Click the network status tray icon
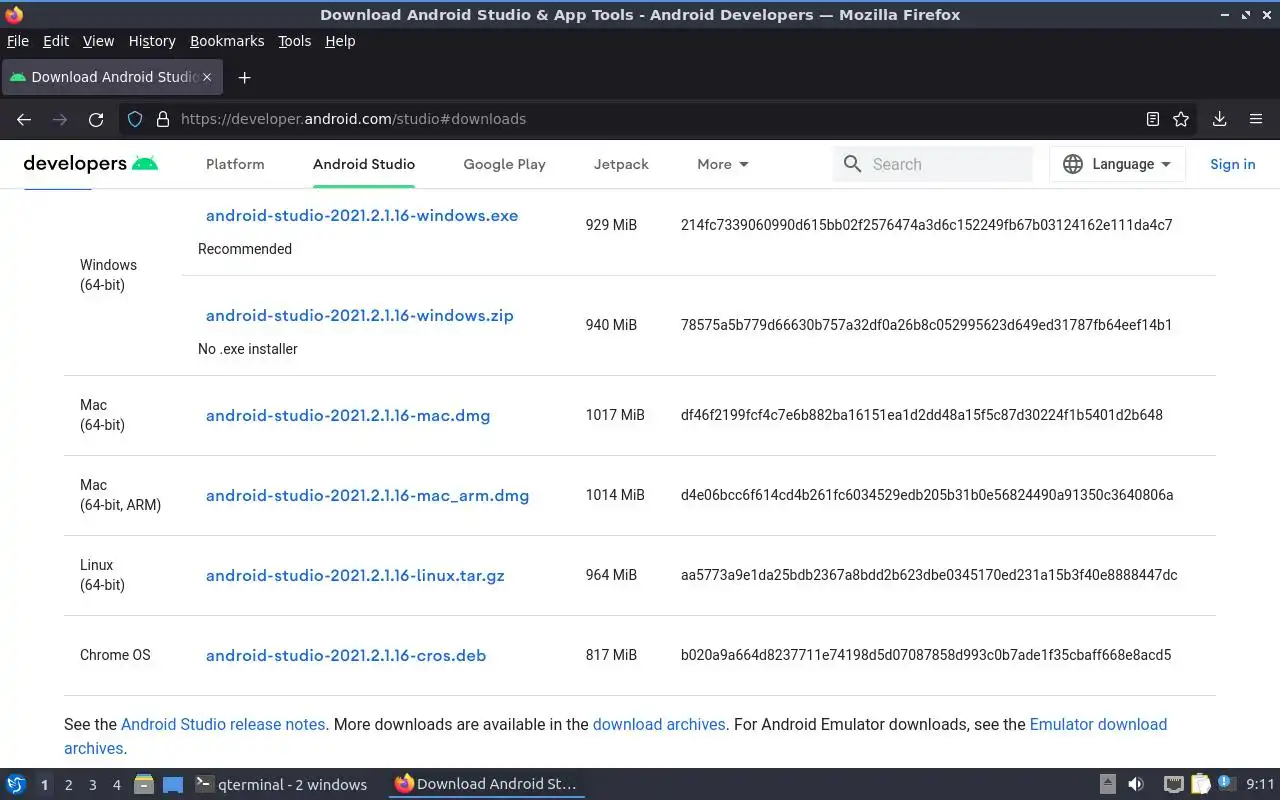The image size is (1280, 800). click(x=1174, y=784)
